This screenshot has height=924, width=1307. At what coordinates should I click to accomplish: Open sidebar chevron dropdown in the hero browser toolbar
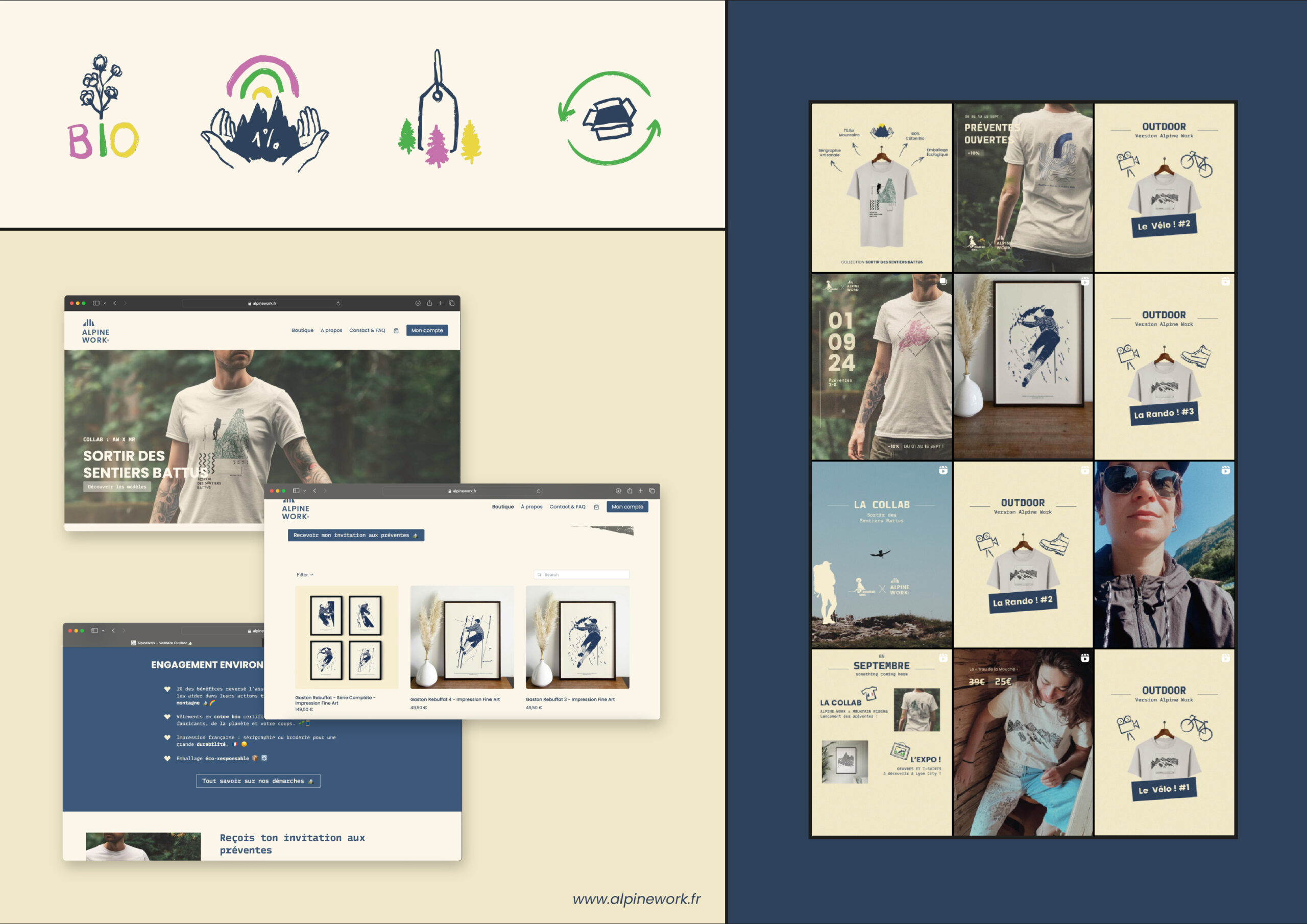pyautogui.click(x=105, y=303)
